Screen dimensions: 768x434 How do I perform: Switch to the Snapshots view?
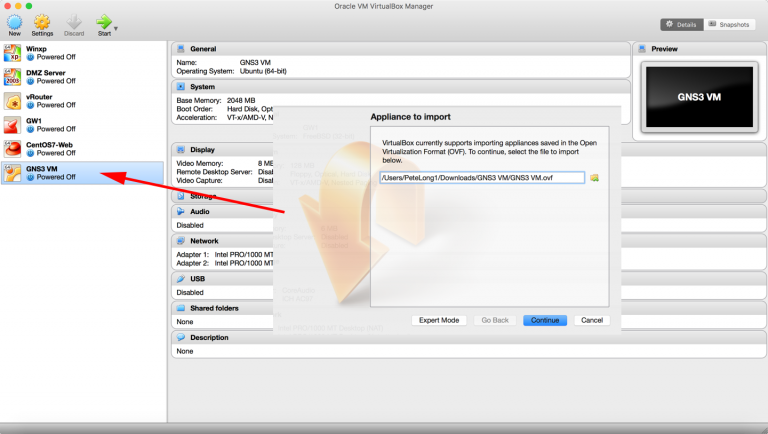[x=729, y=24]
